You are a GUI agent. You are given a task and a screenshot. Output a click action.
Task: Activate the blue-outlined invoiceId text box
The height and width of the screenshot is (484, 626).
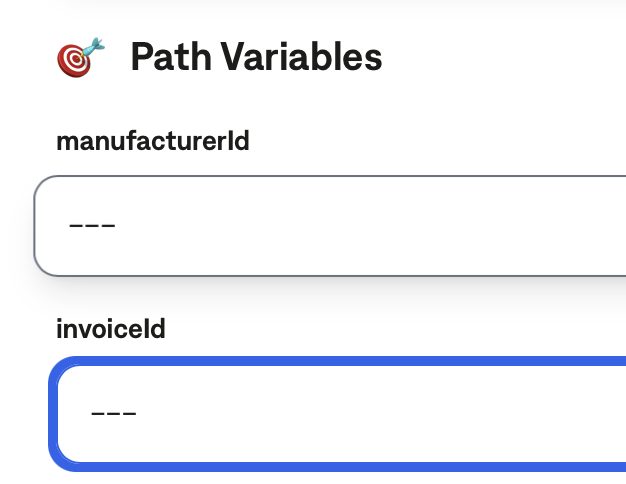click(340, 413)
